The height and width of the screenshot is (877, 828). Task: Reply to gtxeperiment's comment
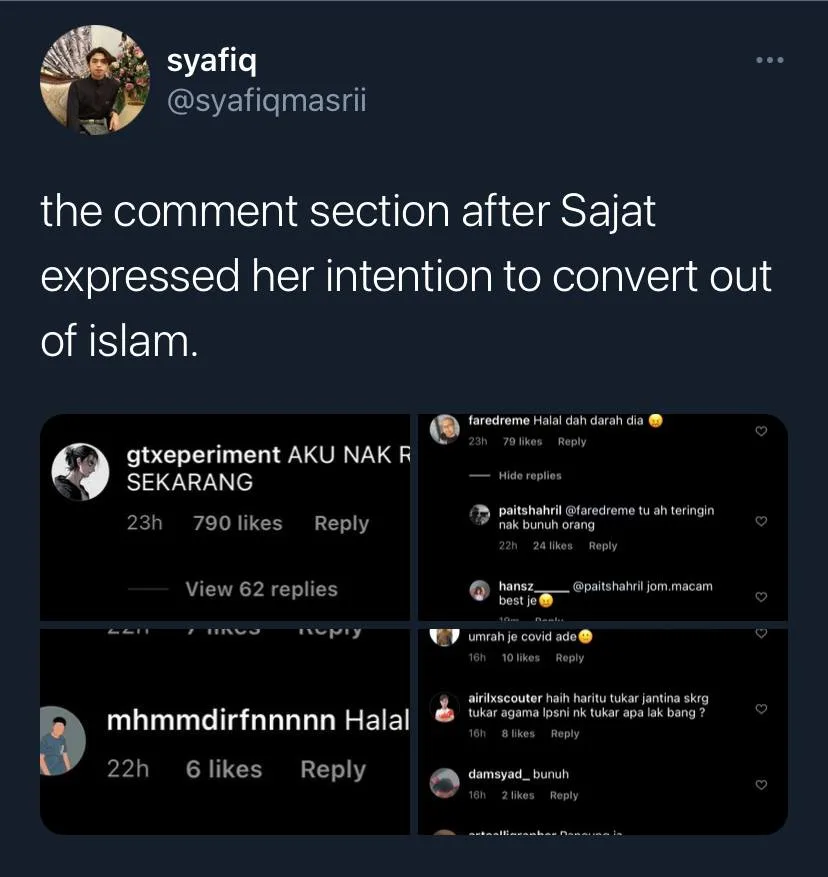(341, 523)
